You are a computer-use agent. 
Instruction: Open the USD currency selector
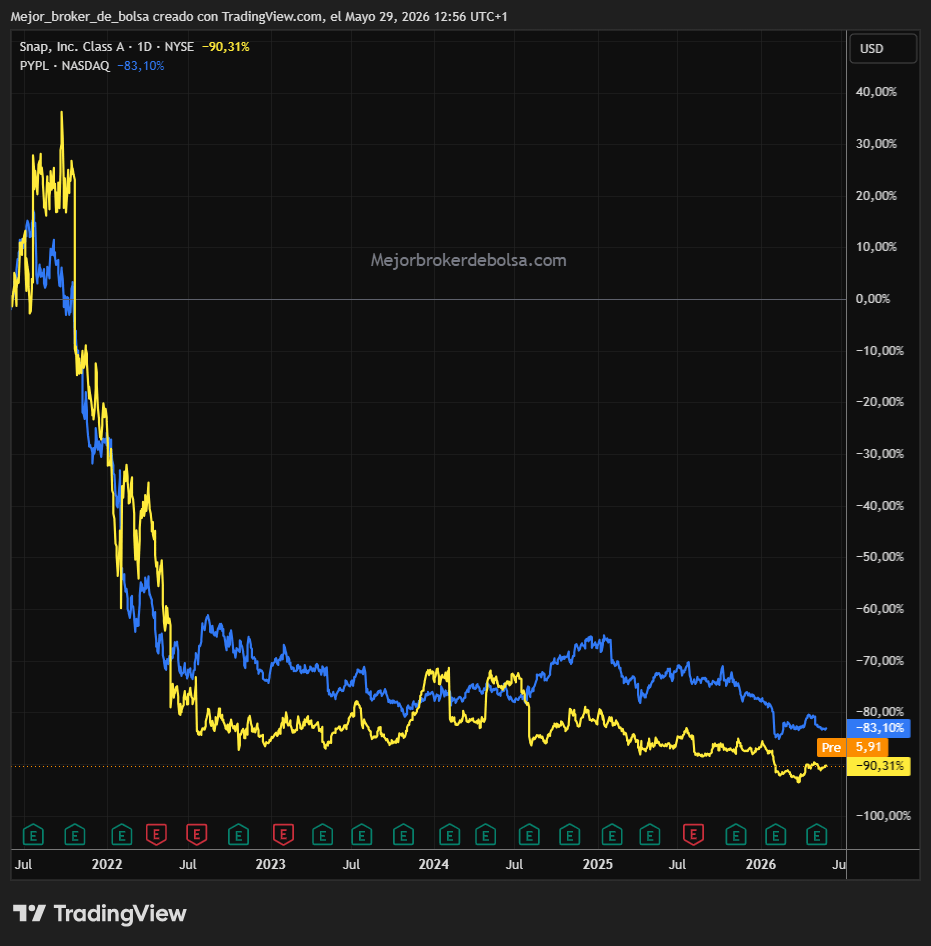pyautogui.click(x=883, y=48)
